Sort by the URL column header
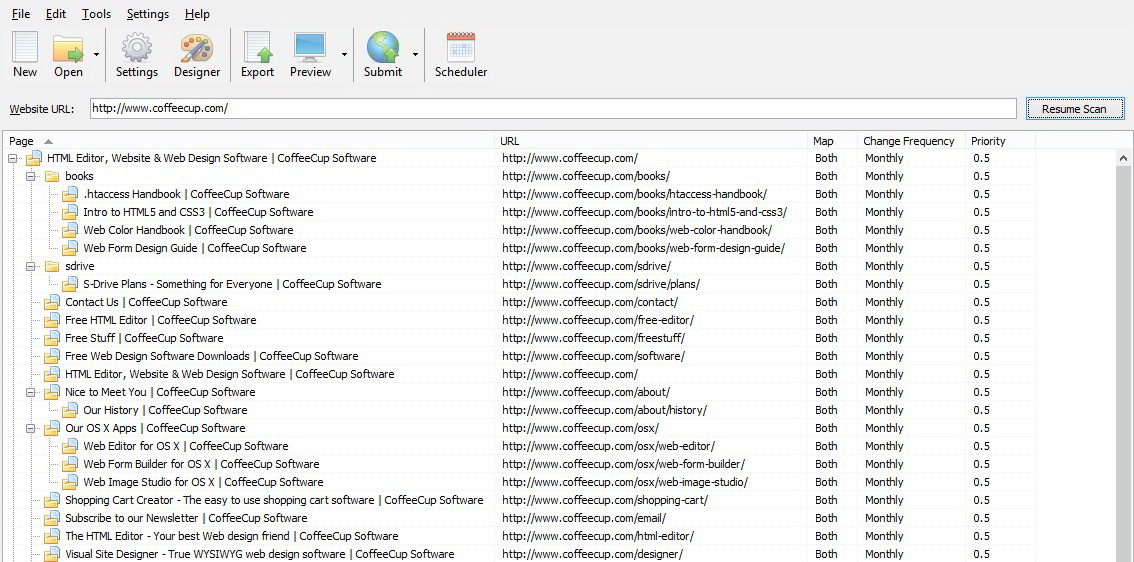 coord(652,141)
